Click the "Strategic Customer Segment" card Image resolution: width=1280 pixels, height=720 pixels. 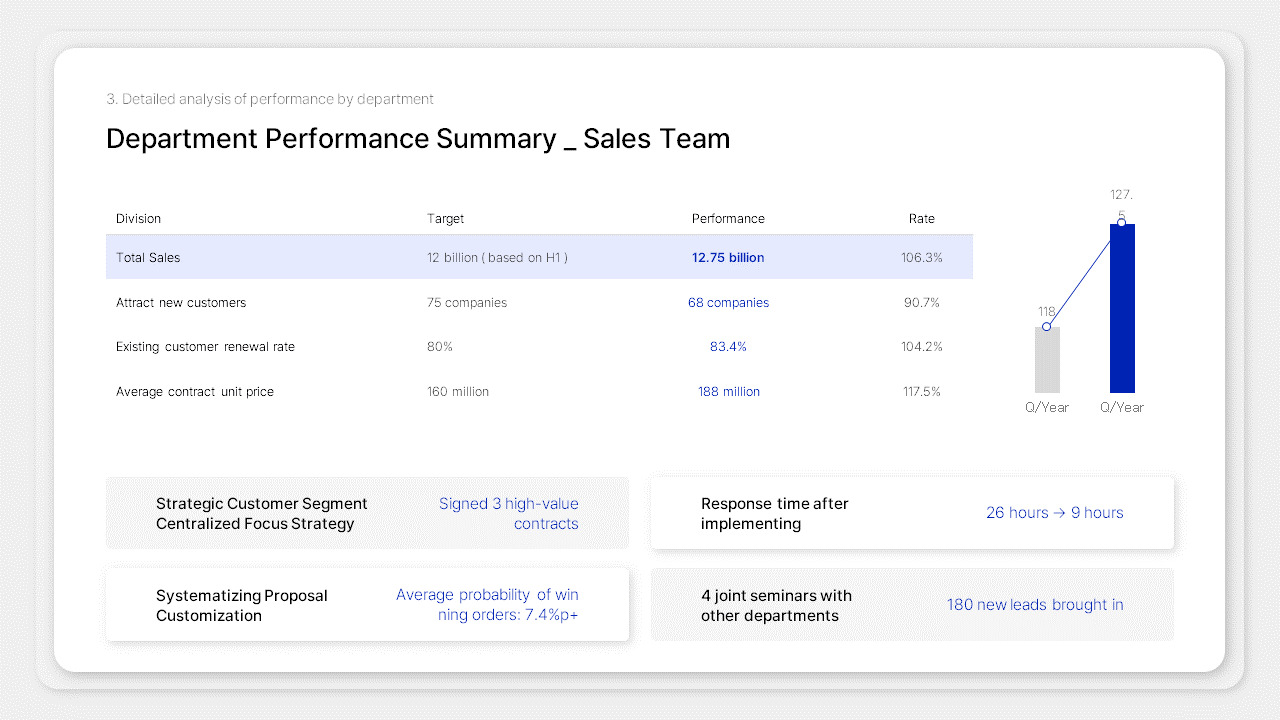[261, 513]
